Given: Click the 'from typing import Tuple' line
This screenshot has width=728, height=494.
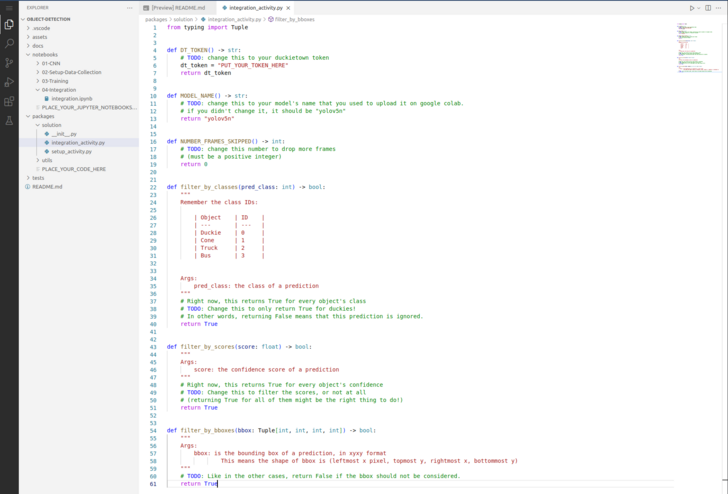Looking at the screenshot, I should point(208,27).
